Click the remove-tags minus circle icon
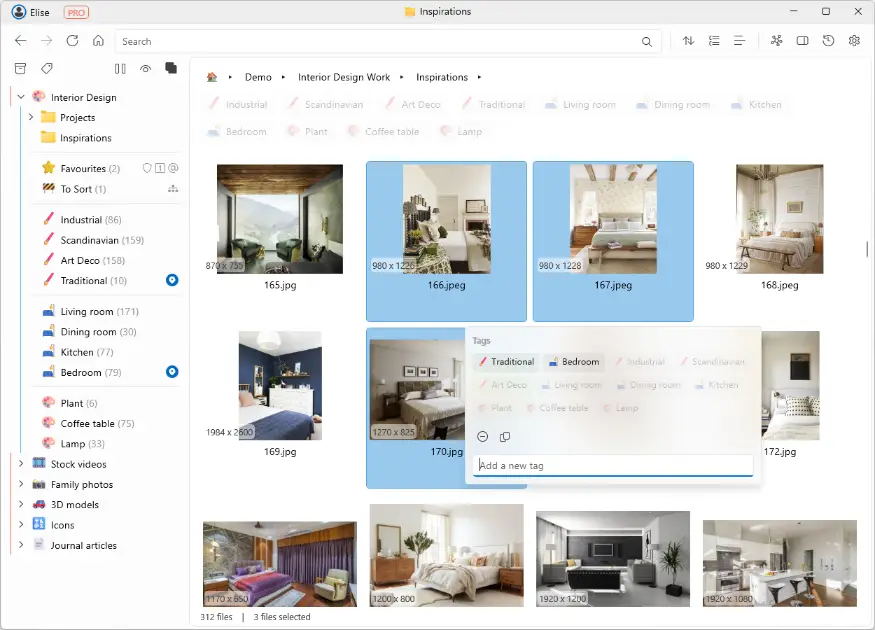 (x=482, y=437)
